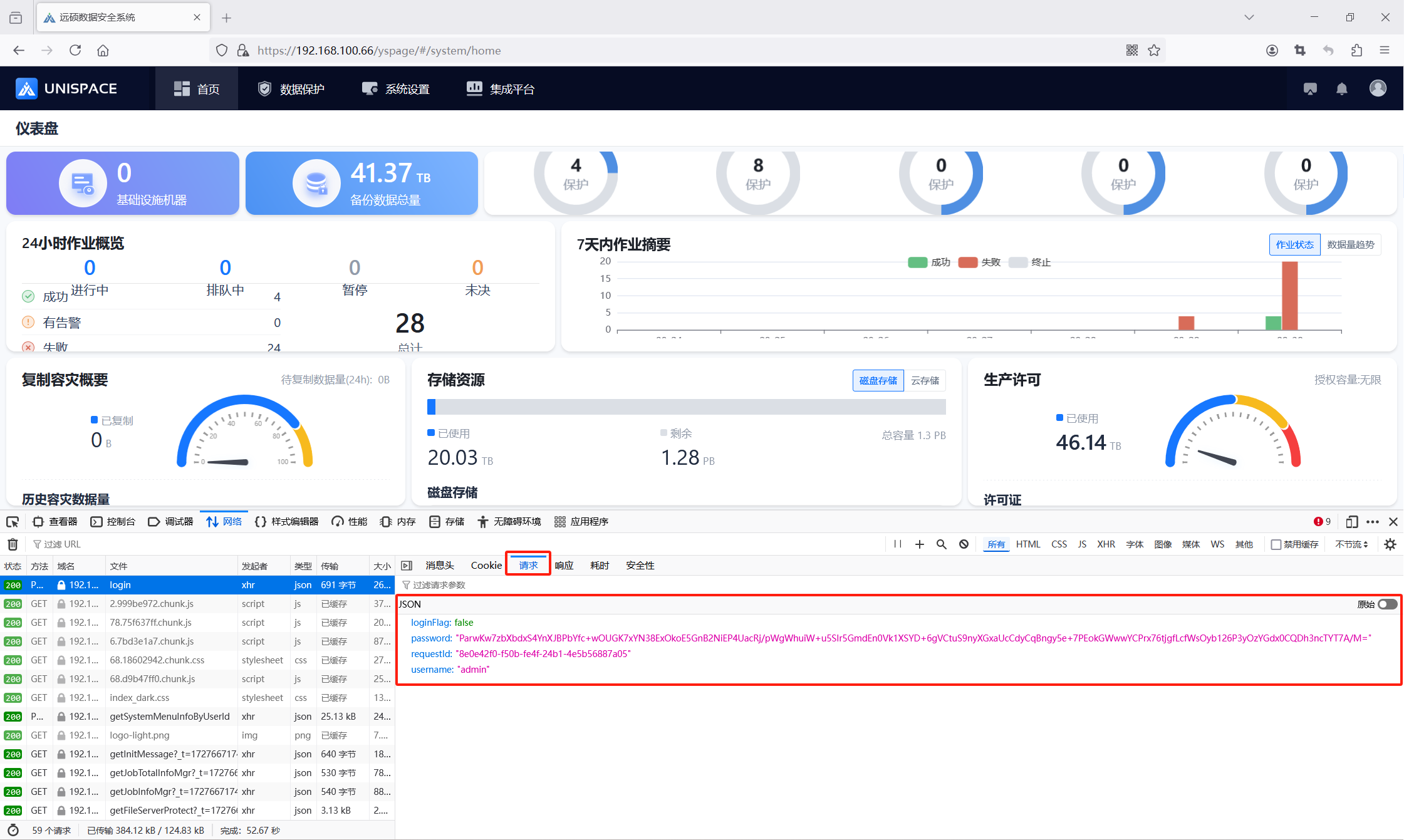Open the 响应 response tab
The height and width of the screenshot is (840, 1404).
(x=564, y=566)
